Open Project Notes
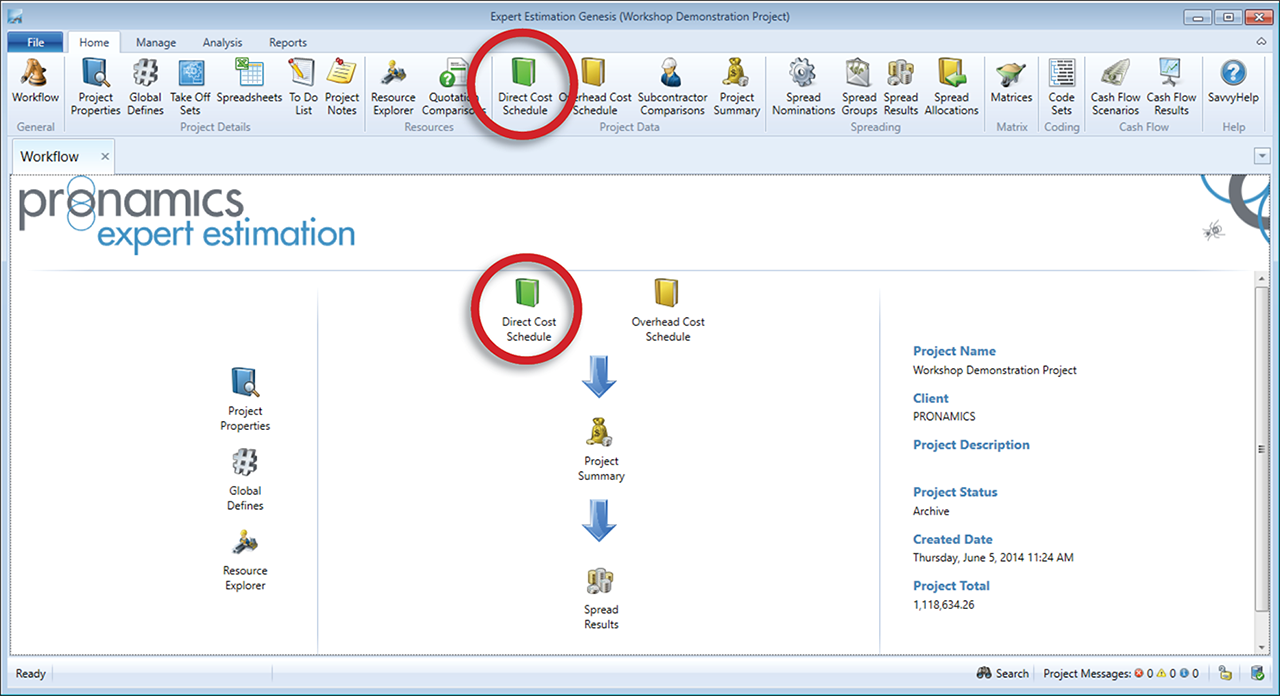 click(x=342, y=86)
